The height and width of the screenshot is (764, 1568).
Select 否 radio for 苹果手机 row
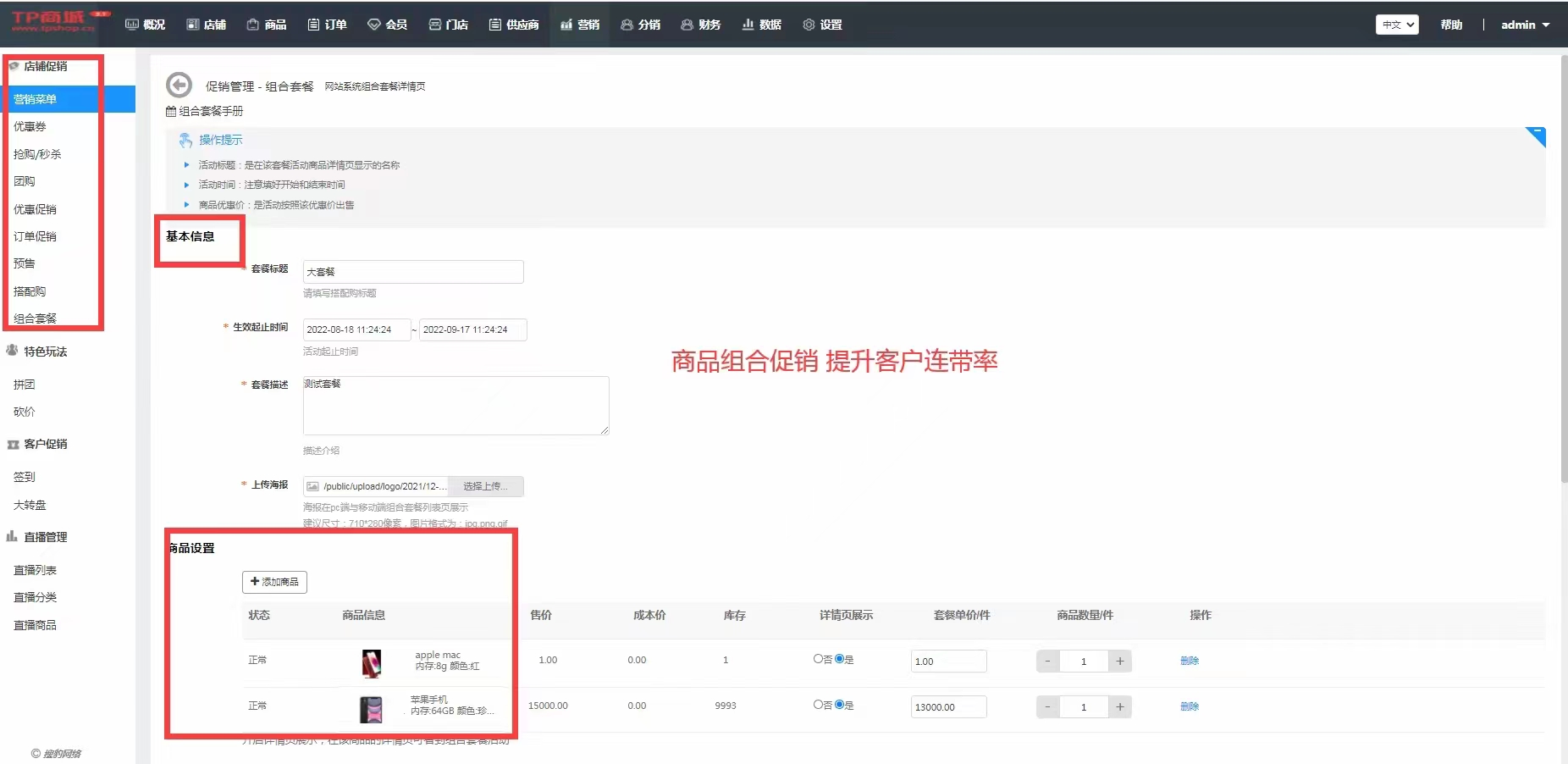(x=818, y=705)
